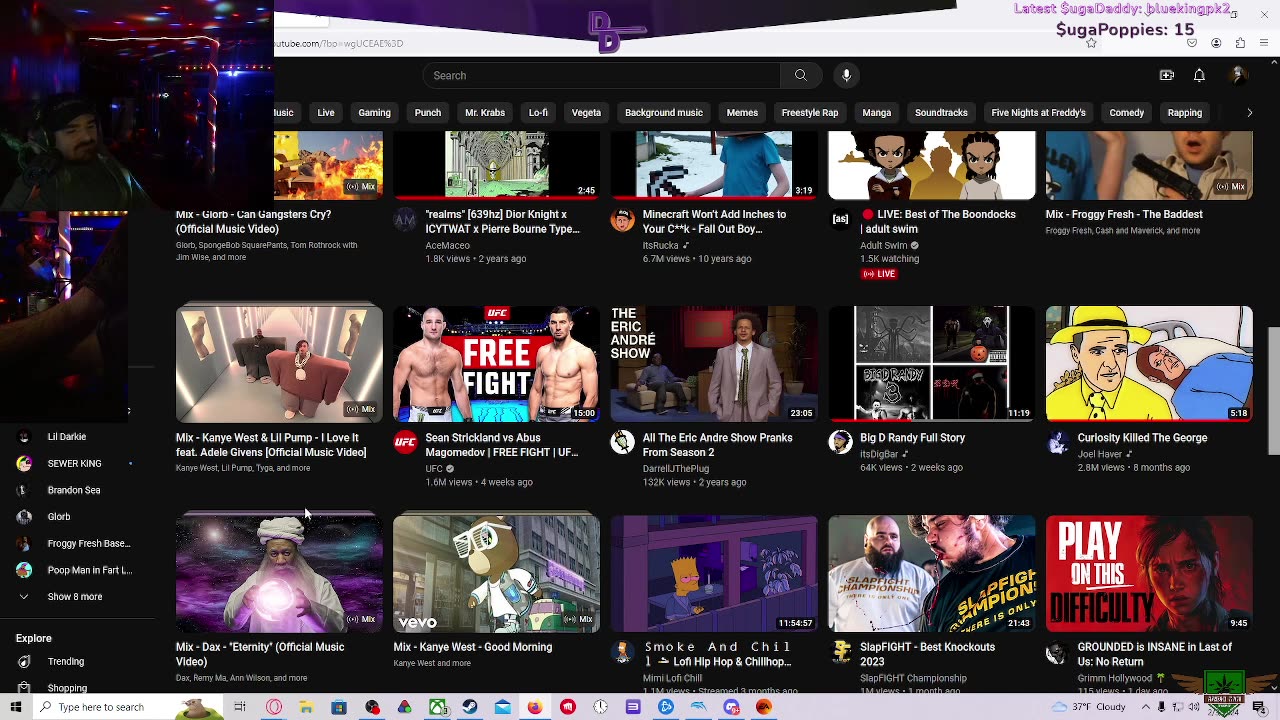Viewport: 1280px width, 720px height.
Task: Open Big D Randy Full Story title
Action: tap(912, 438)
